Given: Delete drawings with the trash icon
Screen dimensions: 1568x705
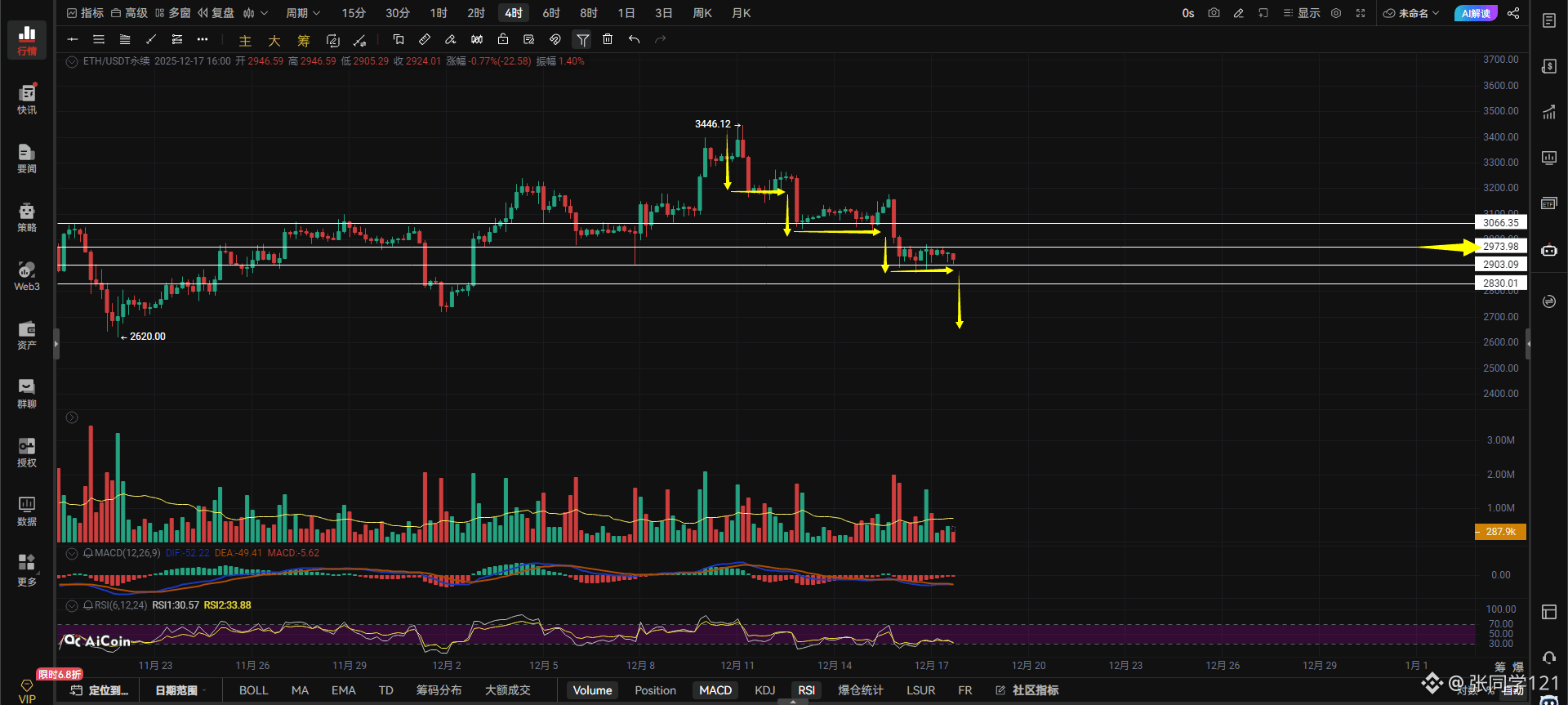Looking at the screenshot, I should (x=608, y=39).
